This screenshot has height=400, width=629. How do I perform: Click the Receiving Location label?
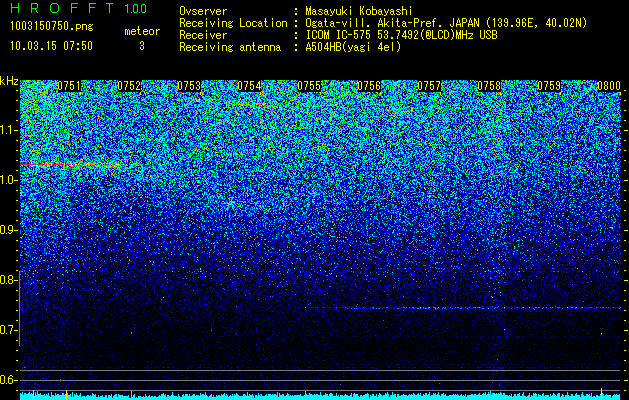coord(233,23)
